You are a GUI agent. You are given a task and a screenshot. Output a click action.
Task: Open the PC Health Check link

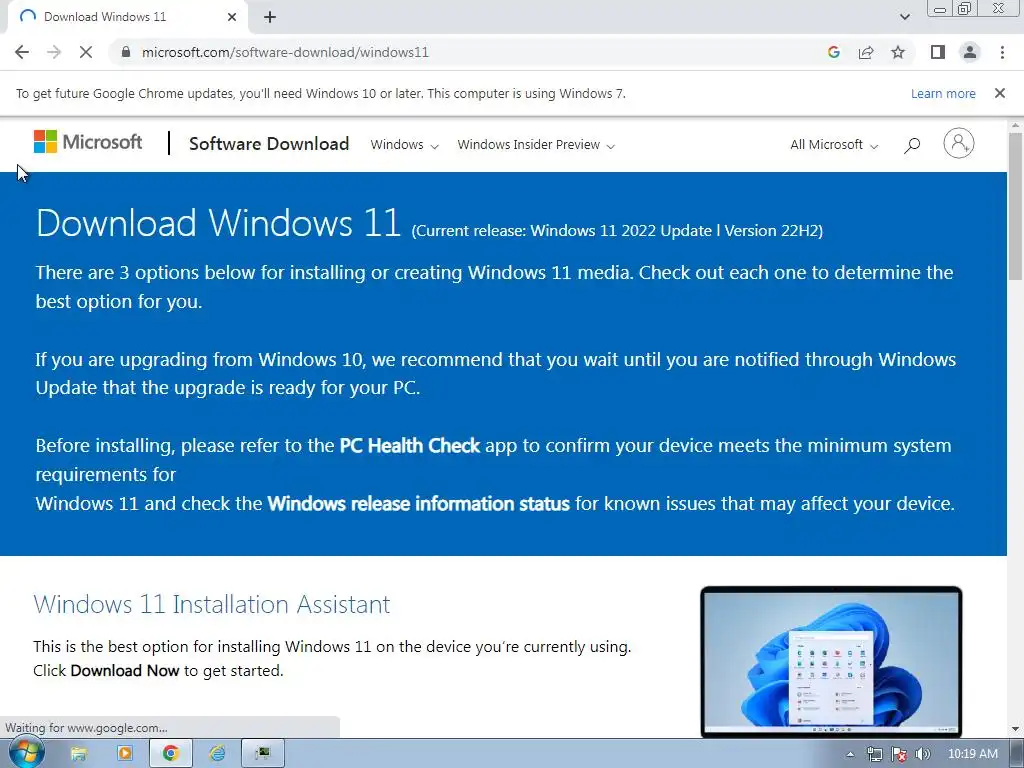click(409, 445)
